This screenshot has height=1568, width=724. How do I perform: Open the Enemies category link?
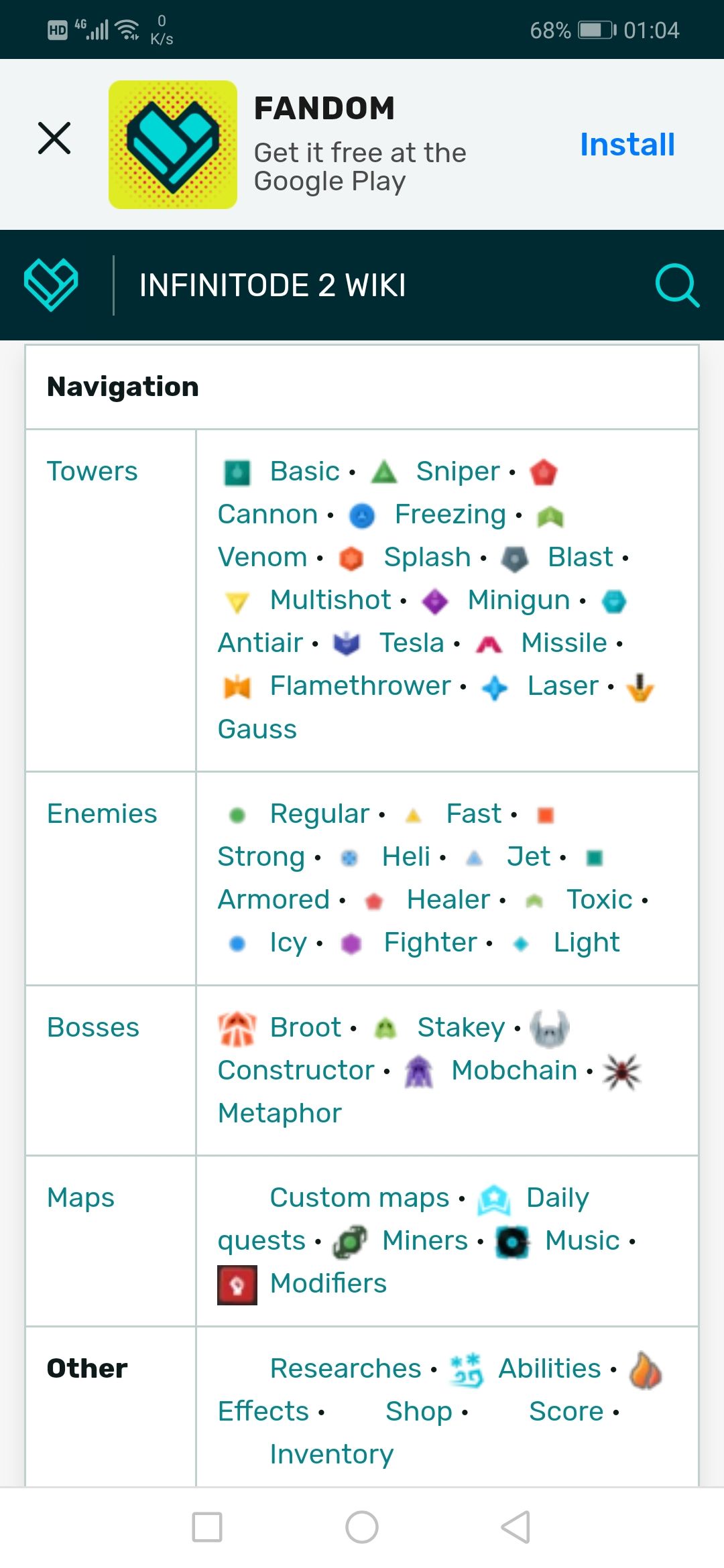pyautogui.click(x=102, y=813)
